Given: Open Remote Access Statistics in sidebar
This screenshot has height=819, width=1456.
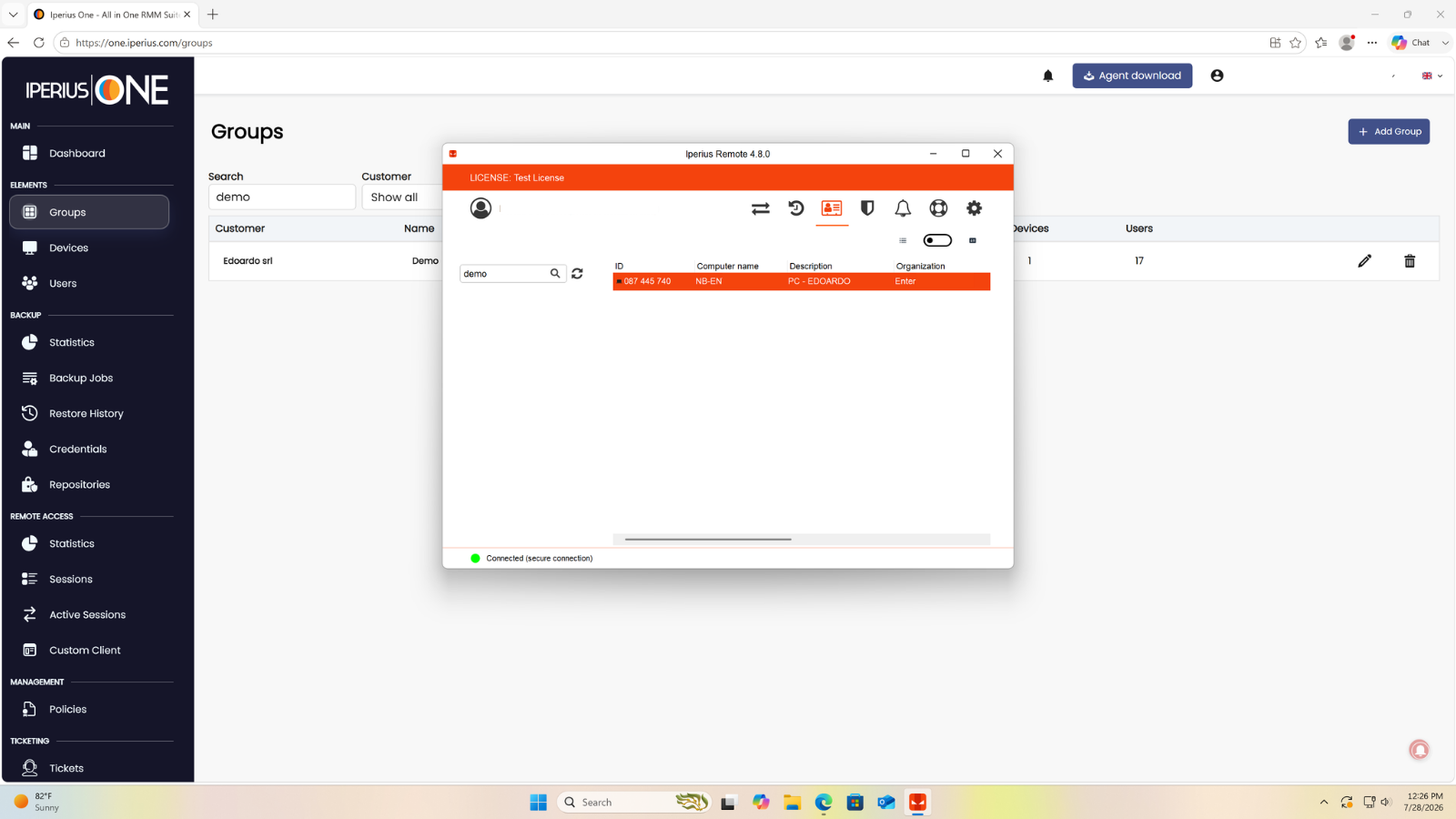Looking at the screenshot, I should 89,543.
